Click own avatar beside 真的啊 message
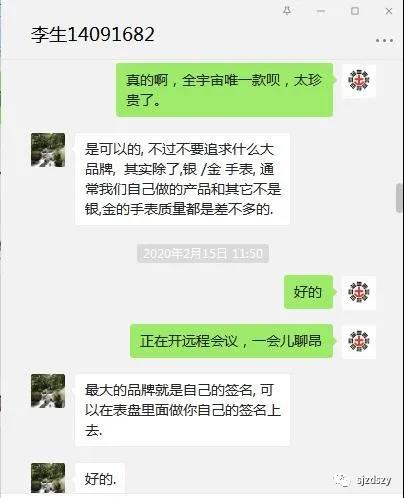404x498 pixels. tap(359, 80)
